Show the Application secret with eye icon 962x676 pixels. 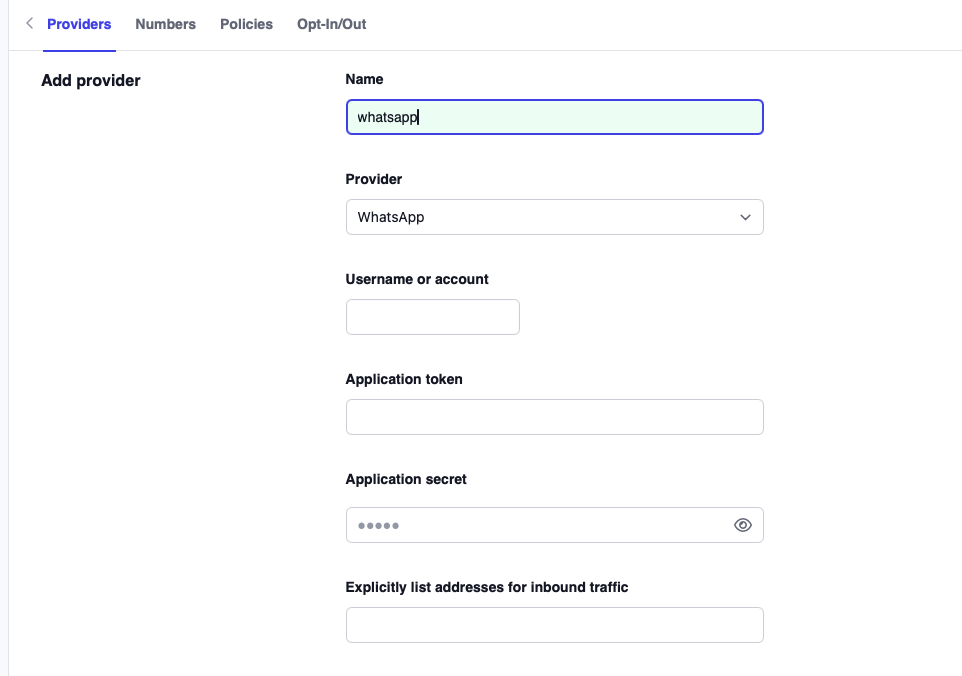click(742, 525)
